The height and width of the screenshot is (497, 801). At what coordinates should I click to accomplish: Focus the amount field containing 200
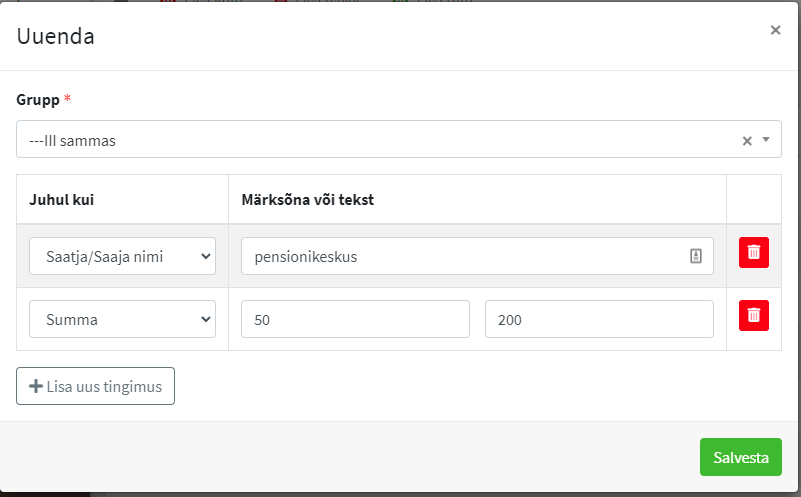tap(598, 319)
